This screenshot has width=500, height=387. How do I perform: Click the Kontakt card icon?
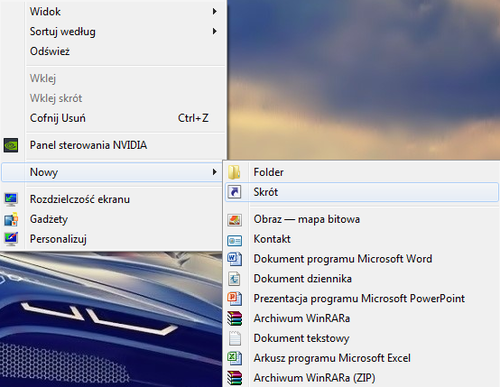(234, 240)
